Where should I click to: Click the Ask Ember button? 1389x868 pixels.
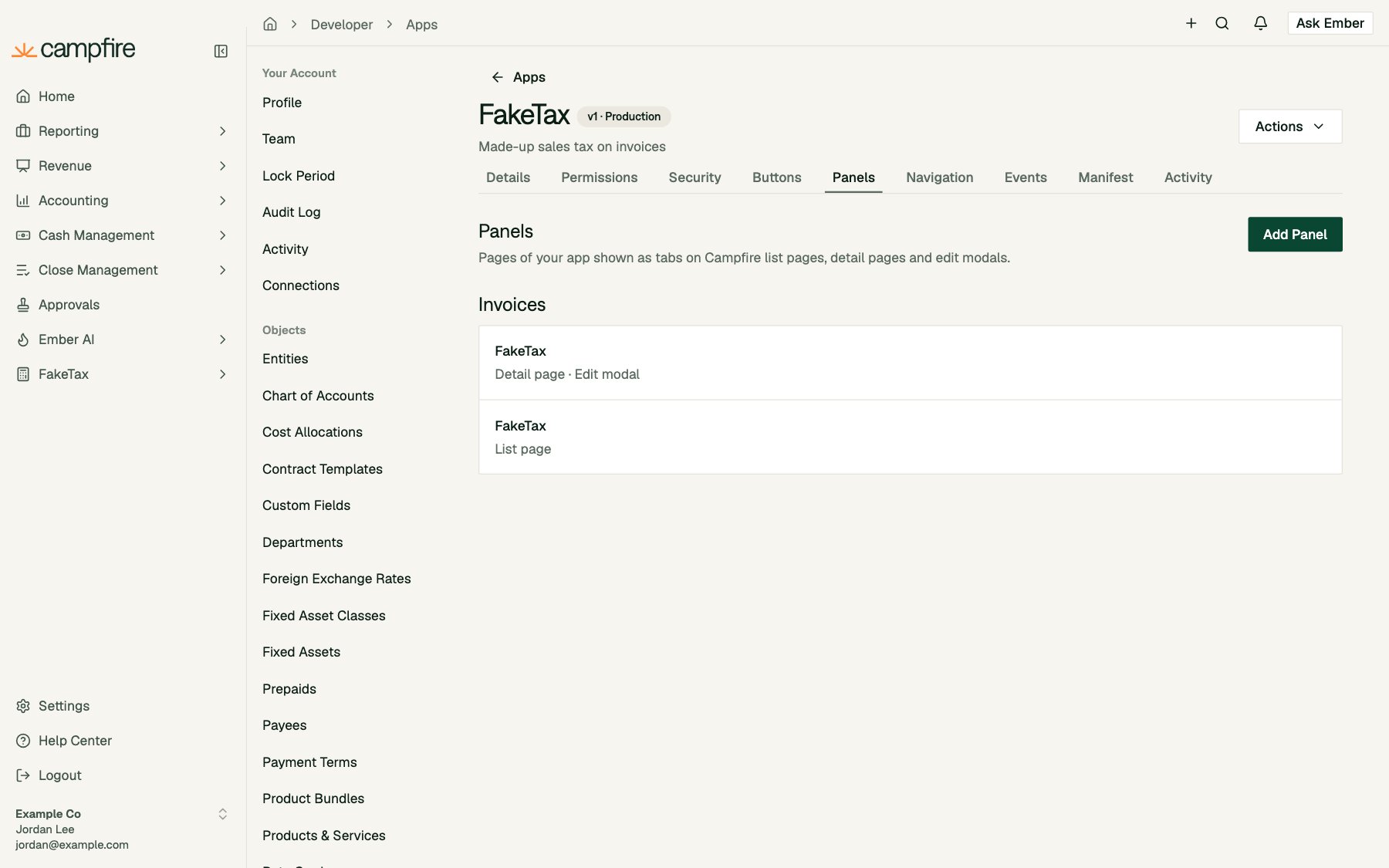(1330, 23)
